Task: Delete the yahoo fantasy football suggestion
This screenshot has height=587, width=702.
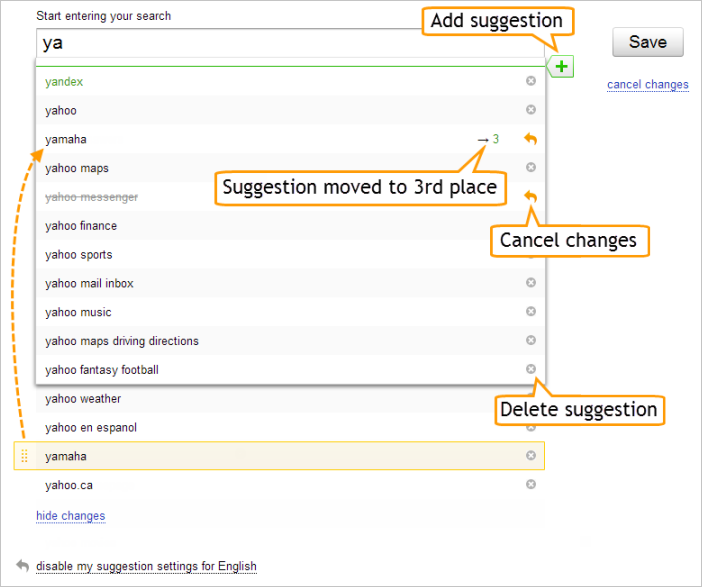Action: pos(531,369)
